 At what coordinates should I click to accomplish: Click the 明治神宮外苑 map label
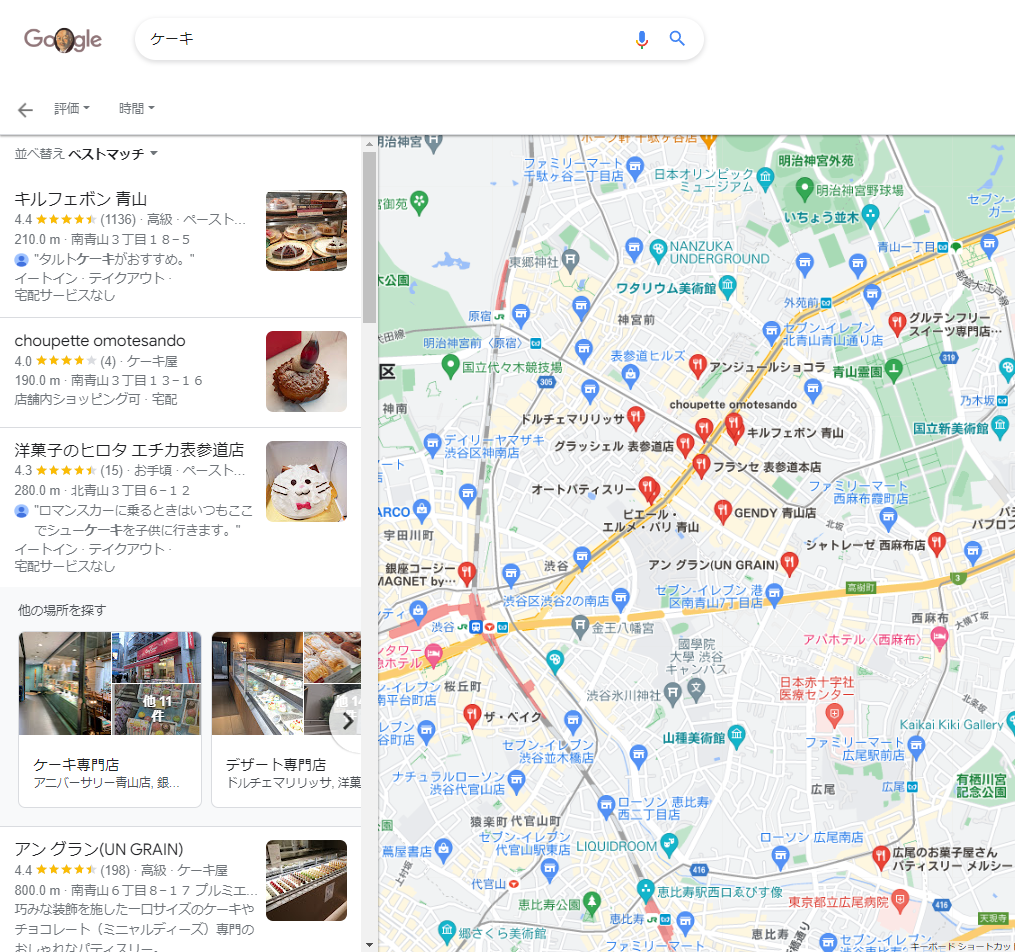coord(816,161)
